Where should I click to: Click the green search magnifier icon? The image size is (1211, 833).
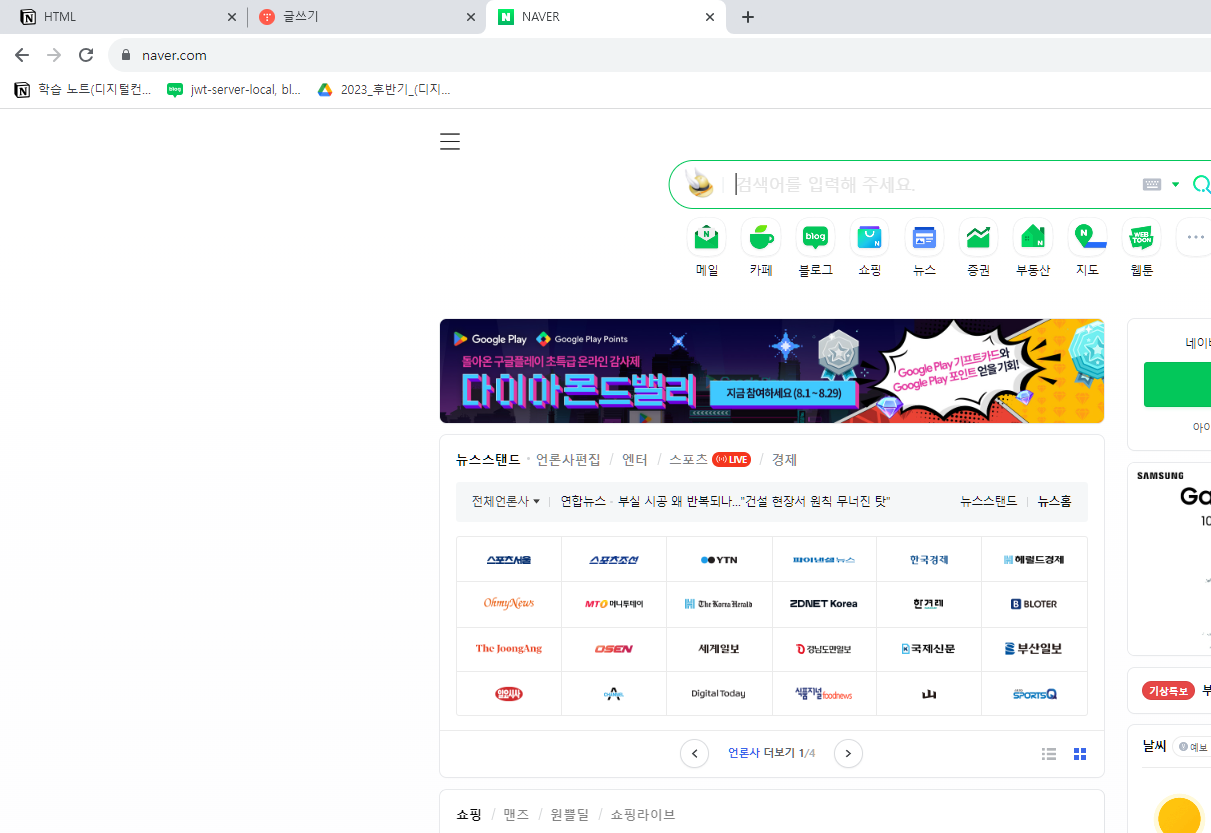[x=1201, y=184]
